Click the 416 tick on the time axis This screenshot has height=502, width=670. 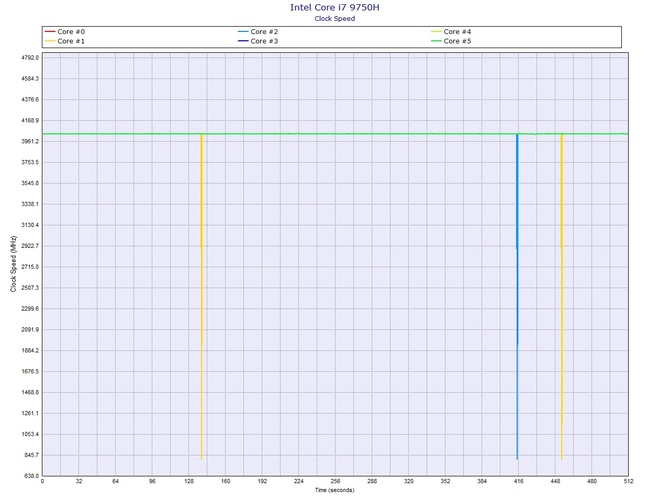(x=519, y=481)
